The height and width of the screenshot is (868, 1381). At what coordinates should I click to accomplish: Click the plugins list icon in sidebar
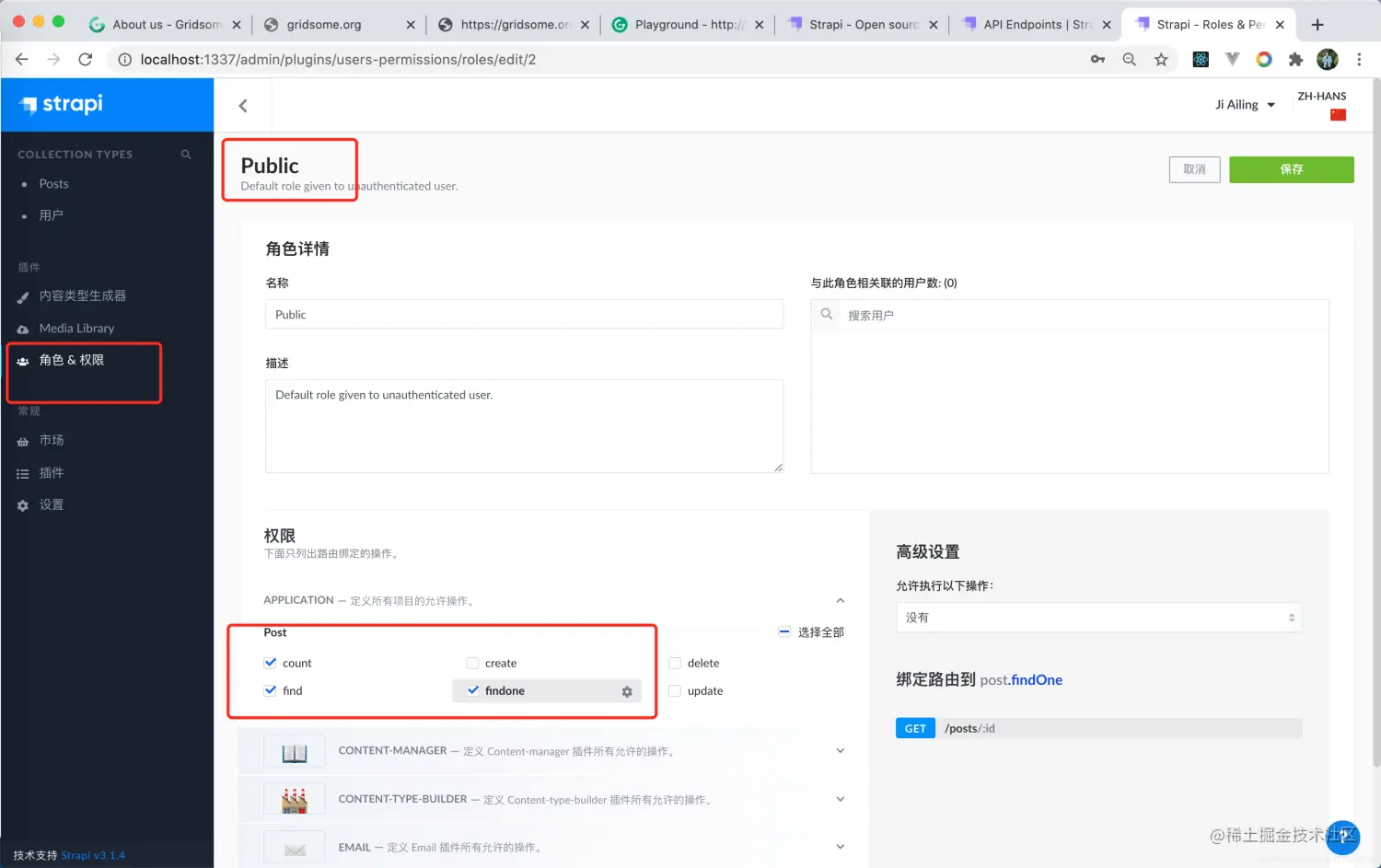[23, 474]
